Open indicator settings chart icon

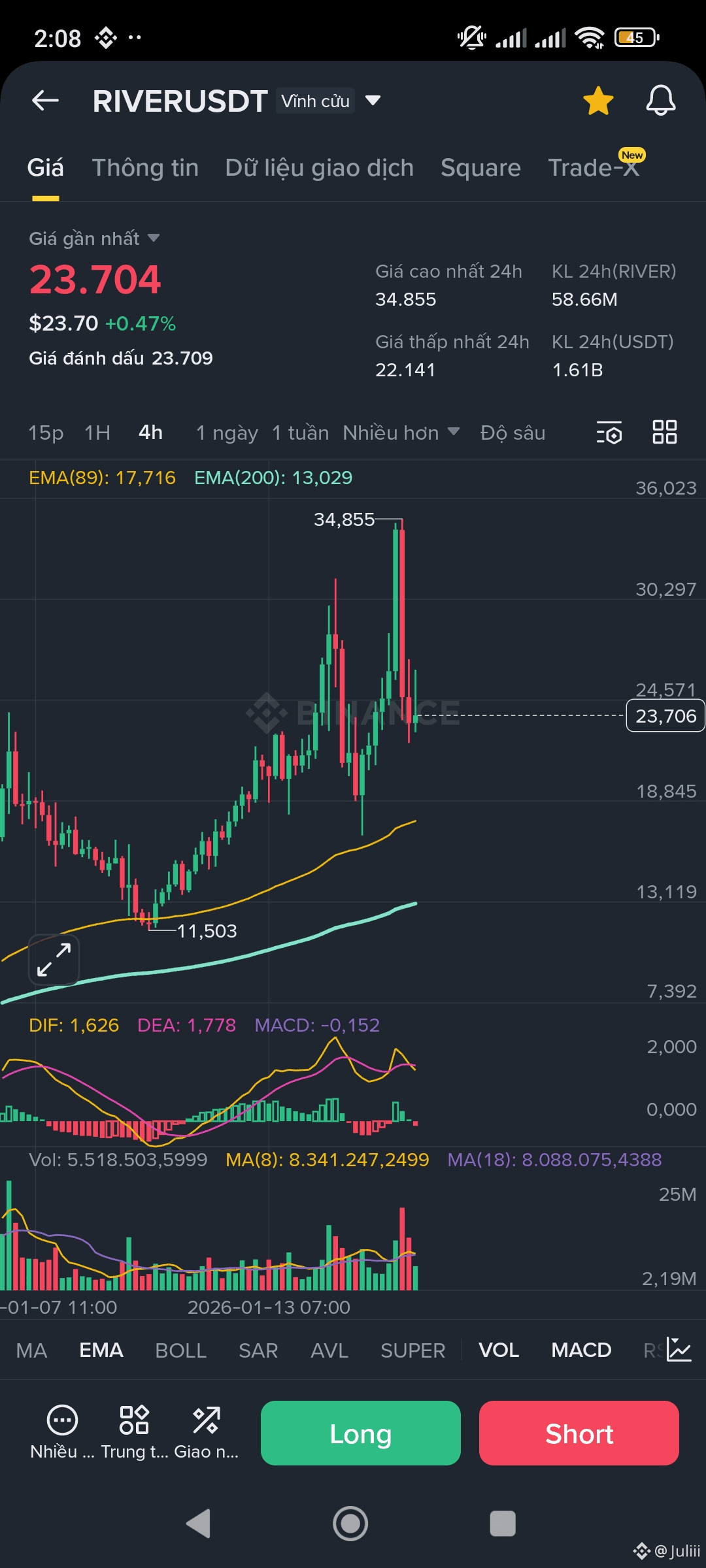pyautogui.click(x=679, y=1350)
